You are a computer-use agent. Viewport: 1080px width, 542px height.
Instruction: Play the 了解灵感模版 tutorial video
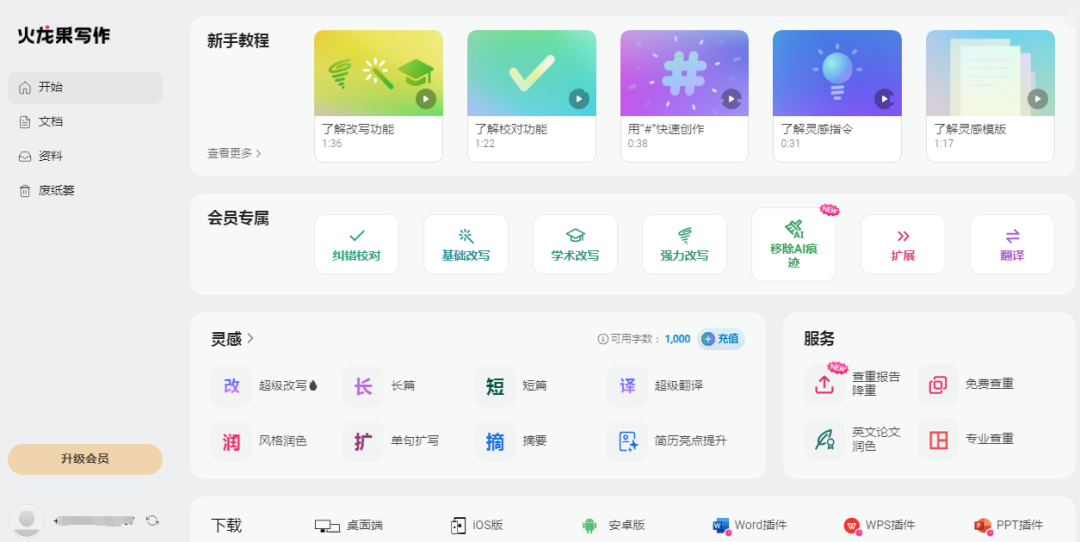pyautogui.click(x=1037, y=99)
